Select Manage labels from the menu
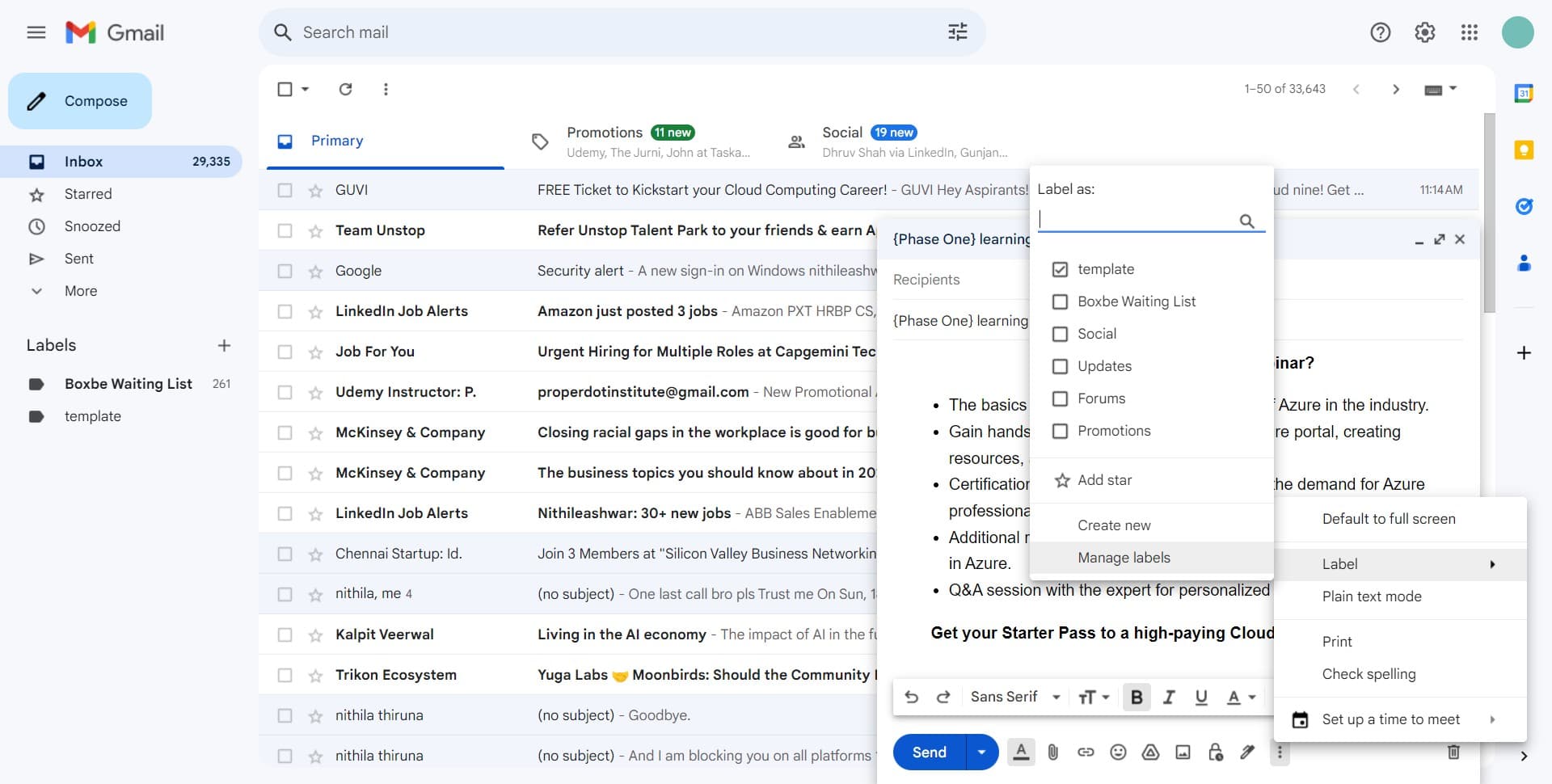Screen dimensions: 1552x784 coord(1124,557)
